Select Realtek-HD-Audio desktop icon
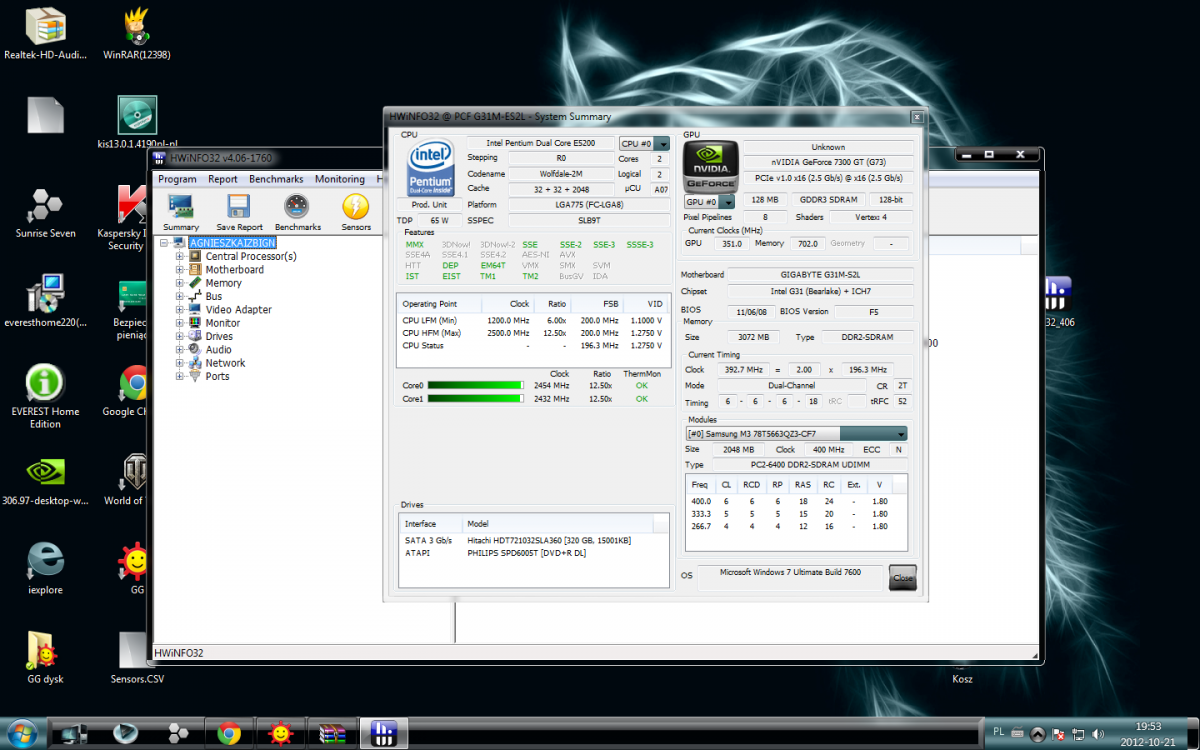This screenshot has height=750, width=1200. click(x=45, y=35)
